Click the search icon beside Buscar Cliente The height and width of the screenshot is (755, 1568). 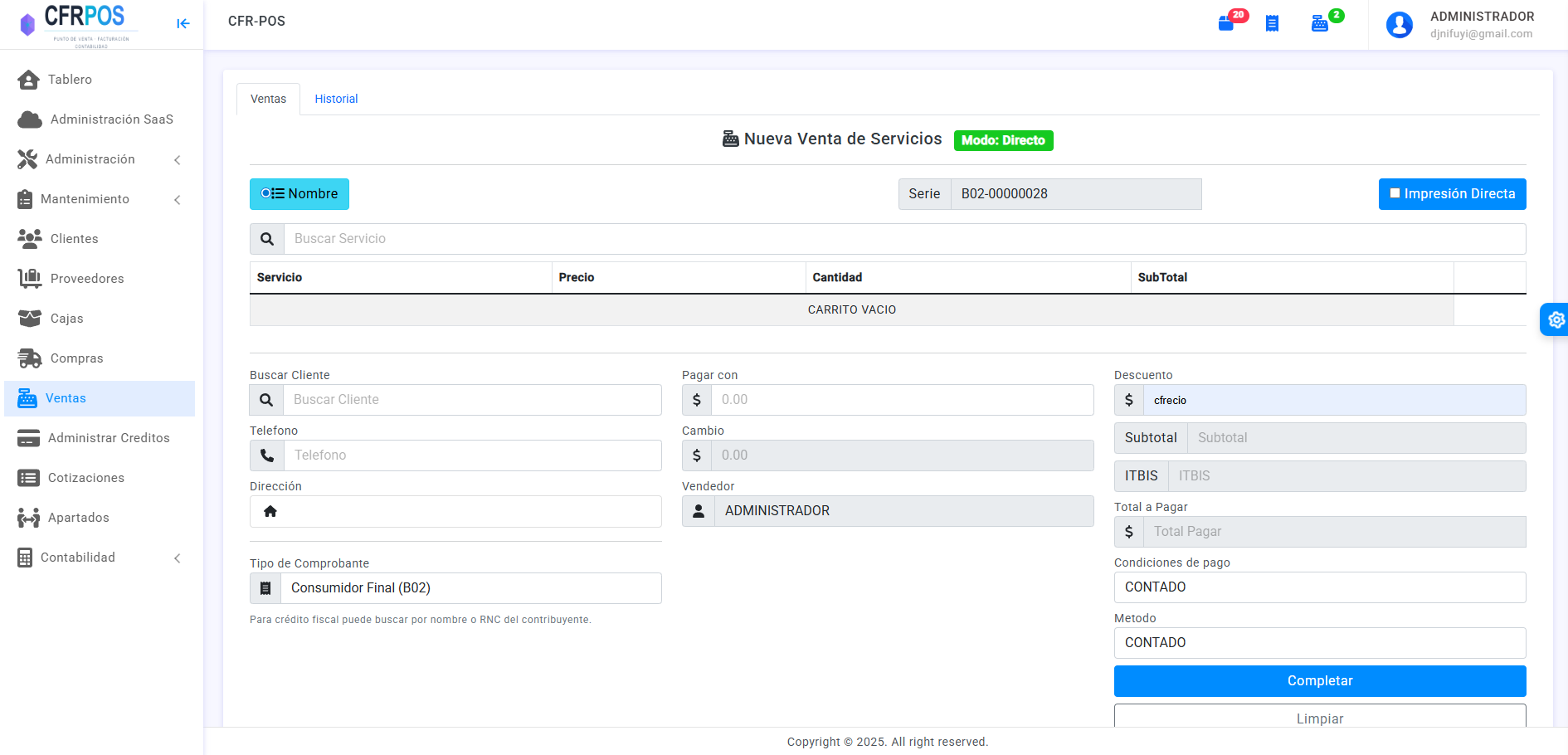pyautogui.click(x=266, y=400)
